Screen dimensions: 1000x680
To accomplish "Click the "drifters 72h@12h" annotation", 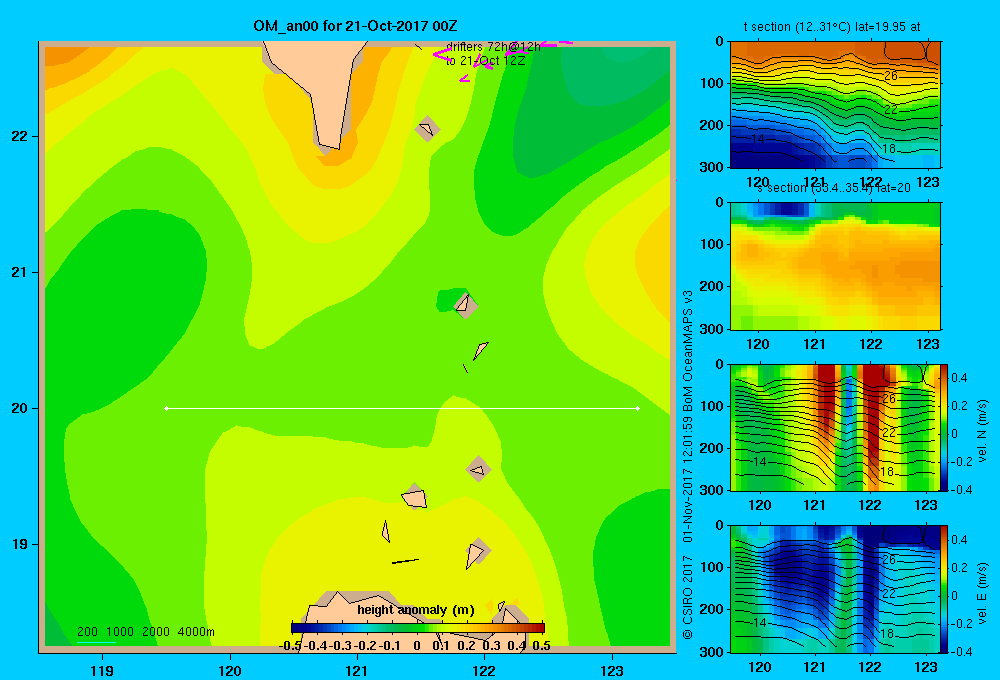I will 493,47.
